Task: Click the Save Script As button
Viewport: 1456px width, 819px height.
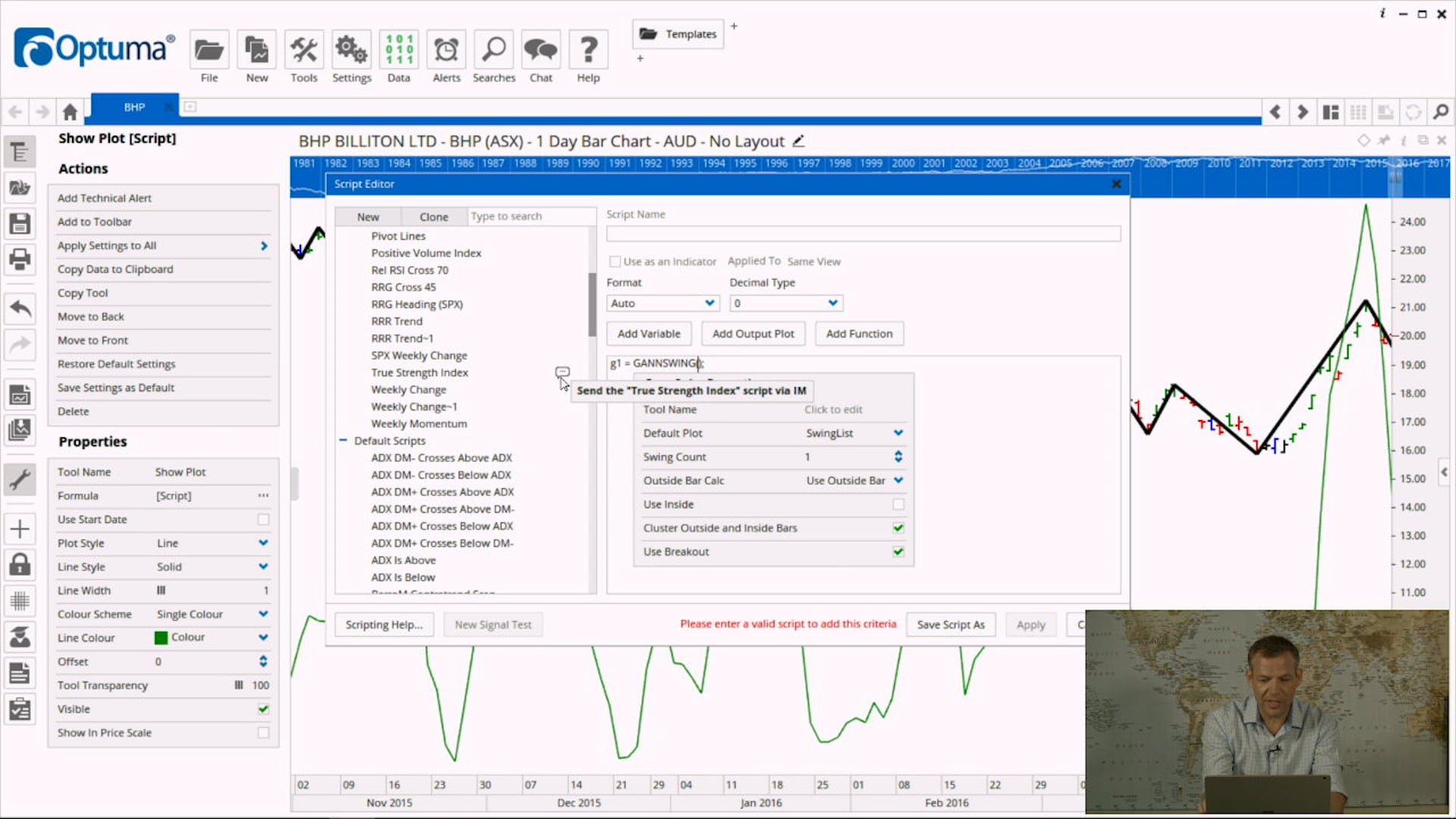Action: 950,625
